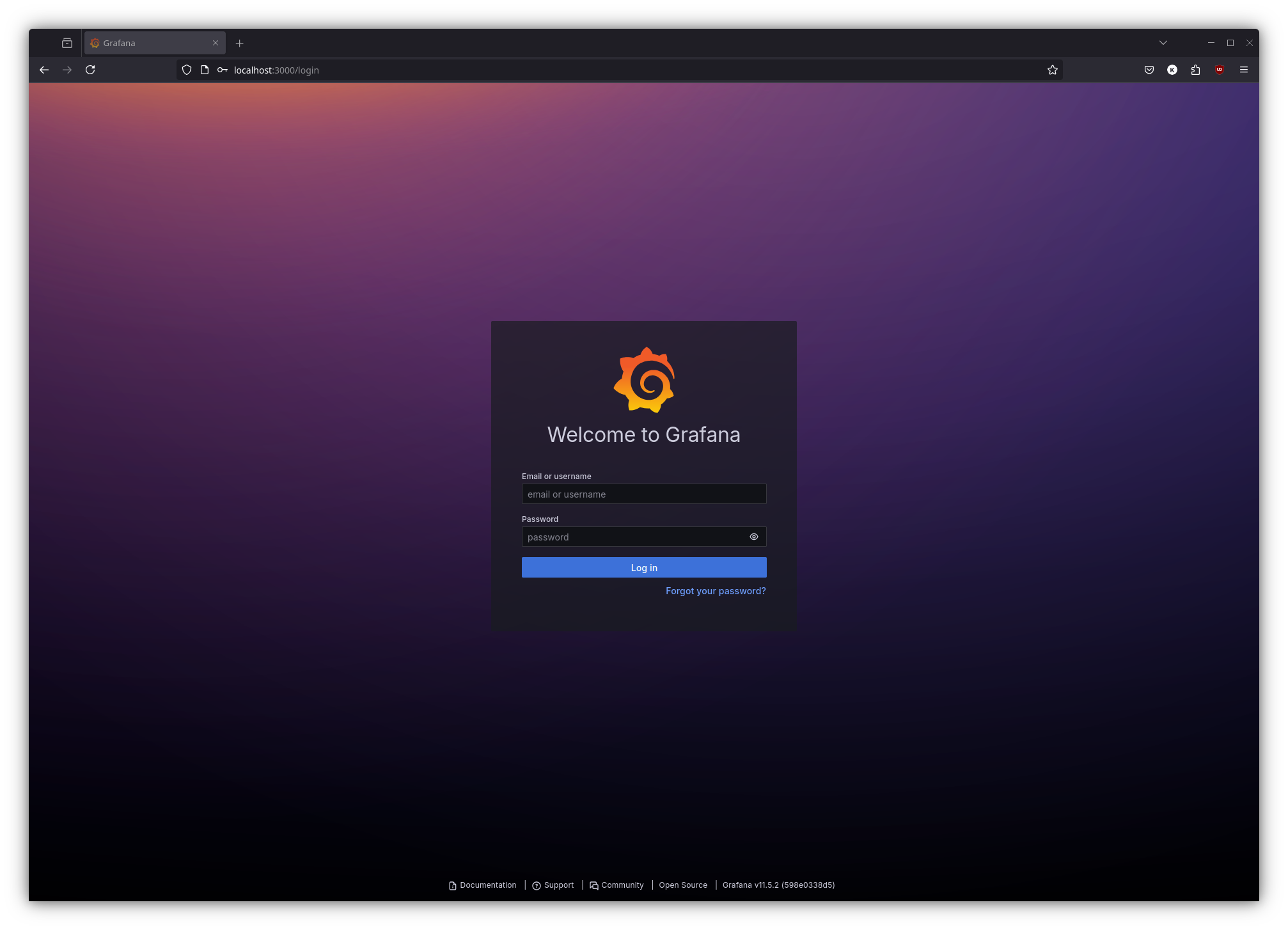Open recent browsing Firefox View button
1288x930 pixels.
(67, 43)
